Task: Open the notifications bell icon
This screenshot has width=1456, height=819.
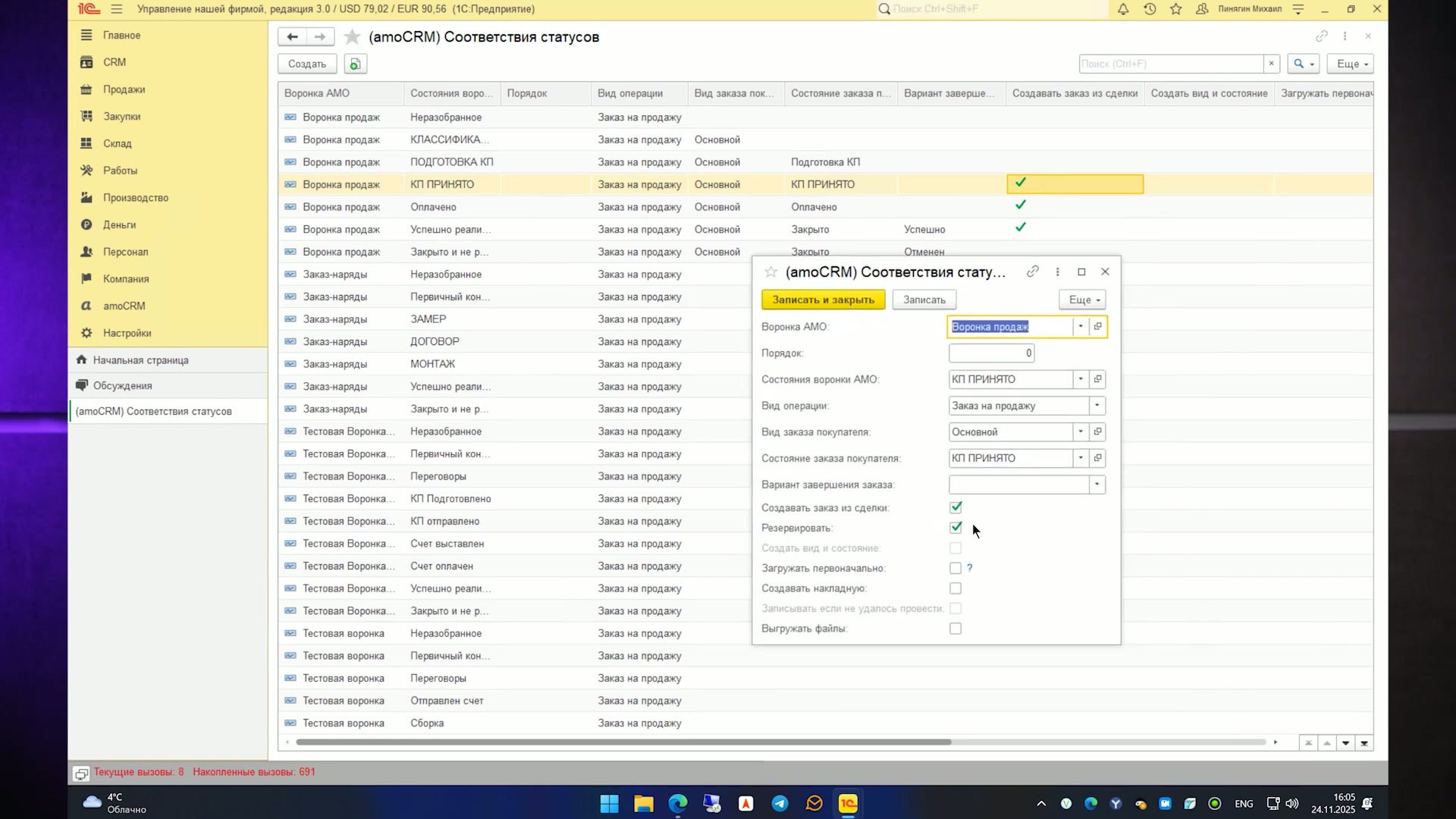Action: (x=1123, y=9)
